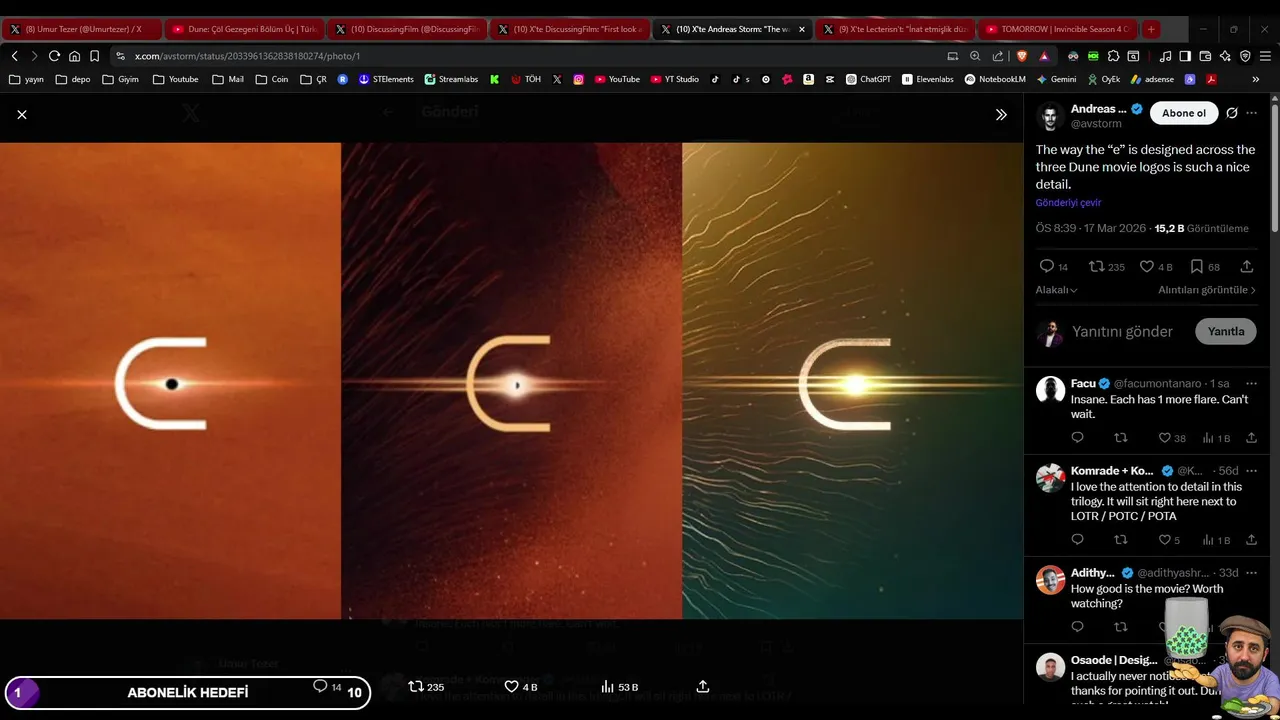Reply to Adithya's comment icon
1280x720 pixels.
(x=1077, y=627)
